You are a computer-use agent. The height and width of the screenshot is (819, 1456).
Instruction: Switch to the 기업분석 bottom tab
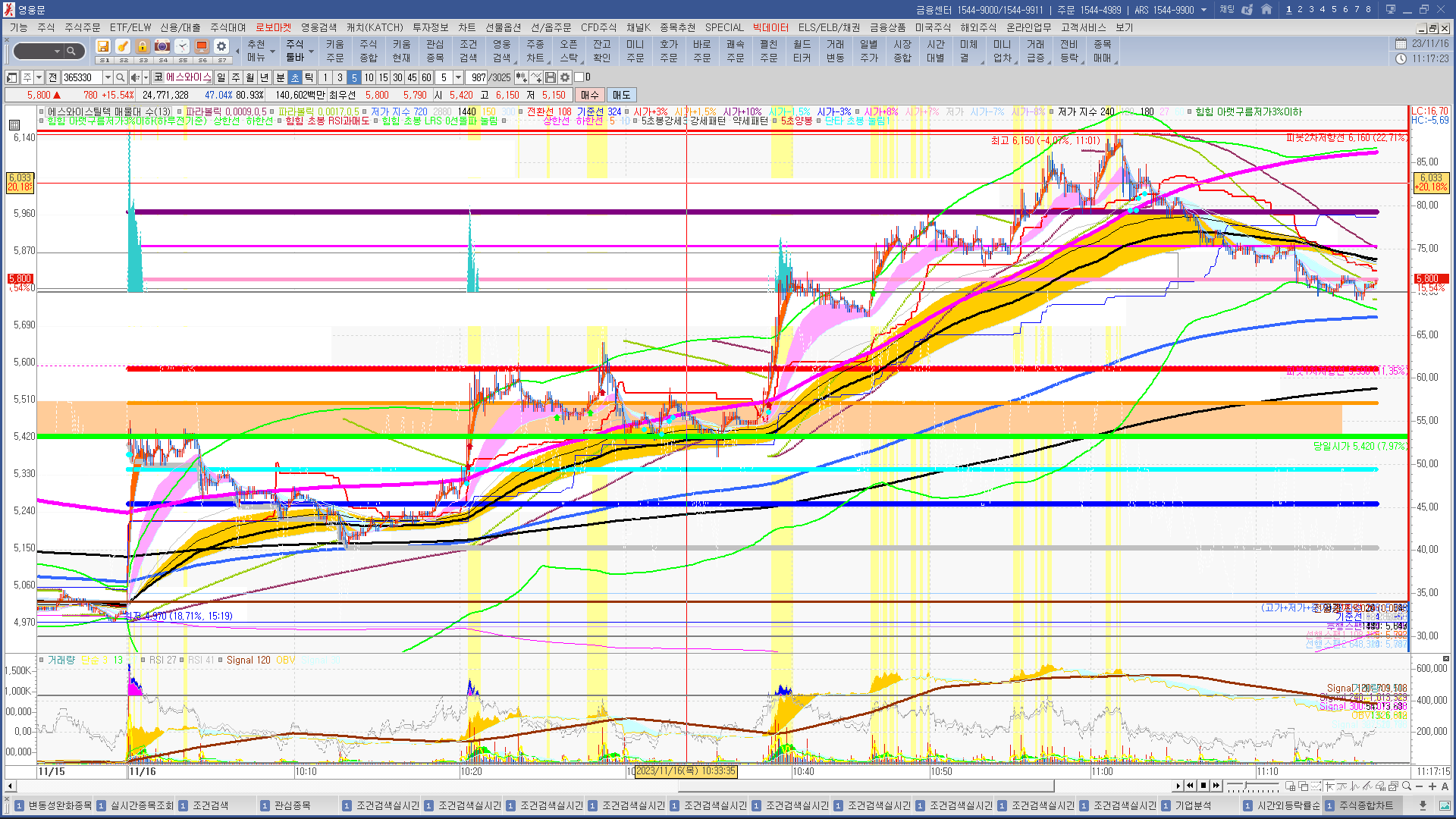(1192, 805)
